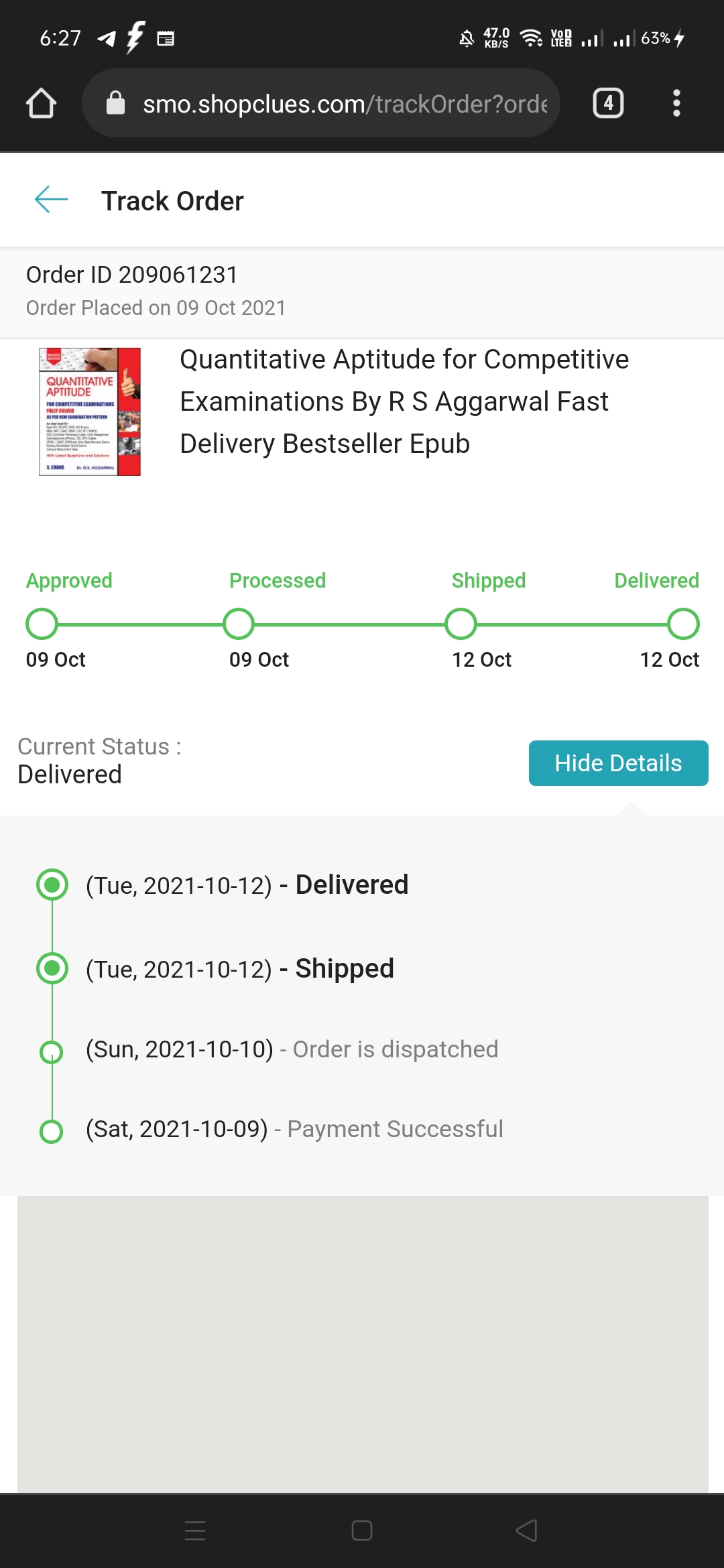Open the browser tab switcher showing 4
This screenshot has height=1568, width=724.
(x=608, y=103)
